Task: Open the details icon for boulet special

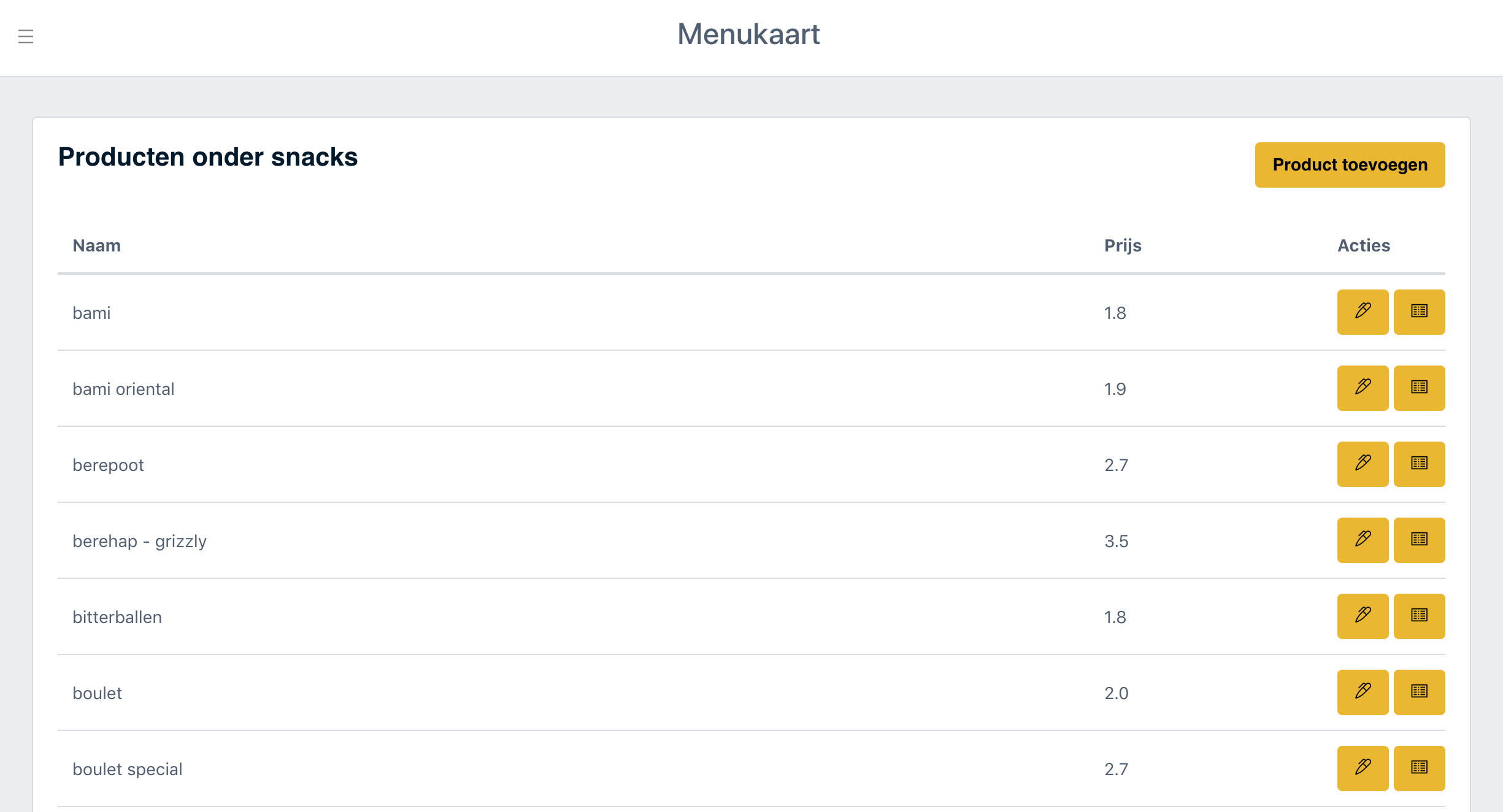Action: (x=1419, y=768)
